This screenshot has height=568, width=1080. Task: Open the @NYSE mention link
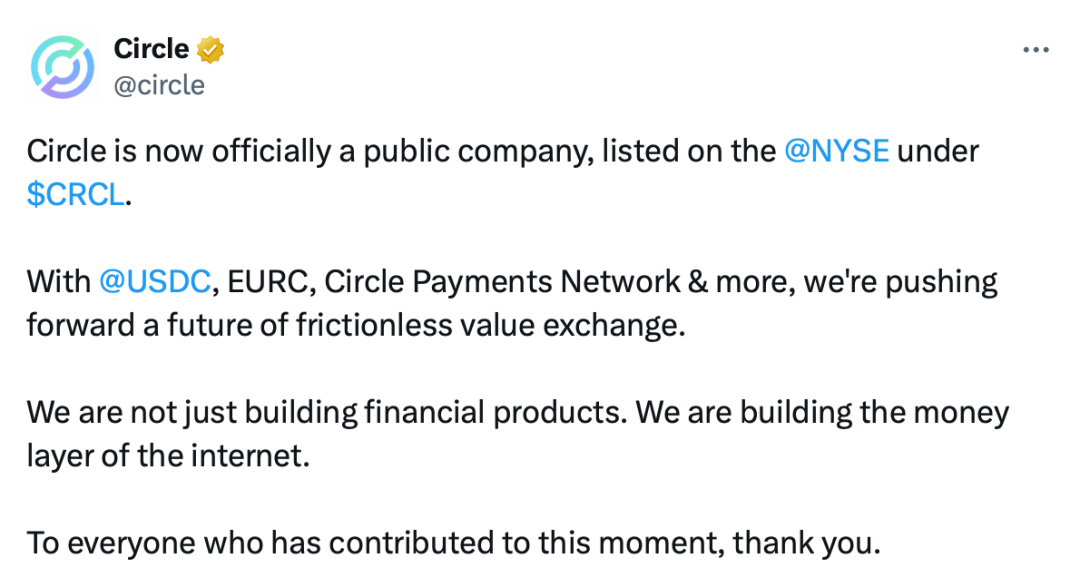pos(837,151)
